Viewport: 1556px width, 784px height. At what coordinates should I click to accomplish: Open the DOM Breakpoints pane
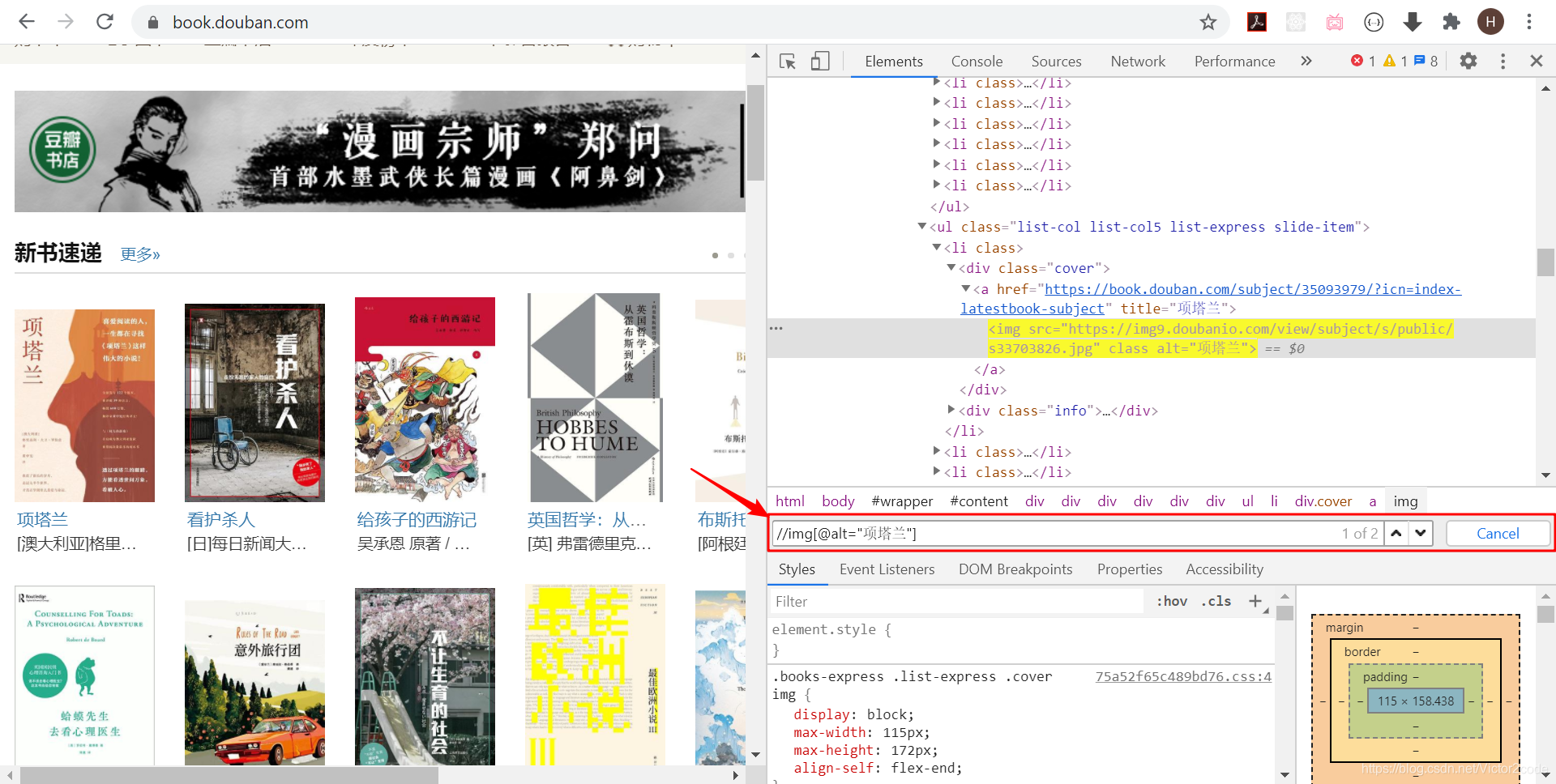[1015, 569]
